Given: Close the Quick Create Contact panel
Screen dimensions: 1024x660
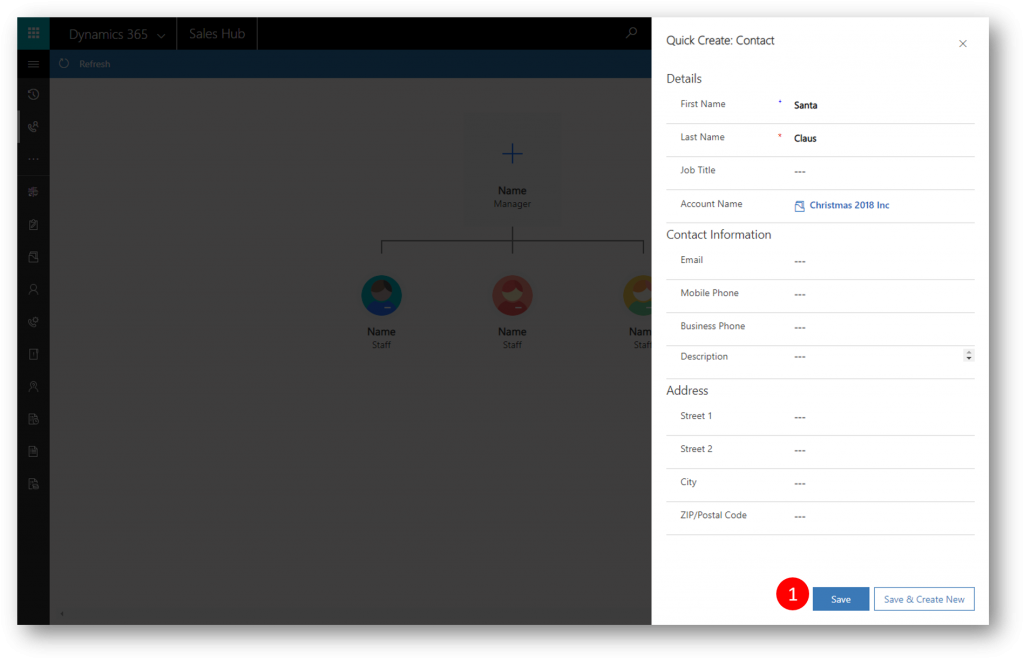Looking at the screenshot, I should pyautogui.click(x=963, y=44).
